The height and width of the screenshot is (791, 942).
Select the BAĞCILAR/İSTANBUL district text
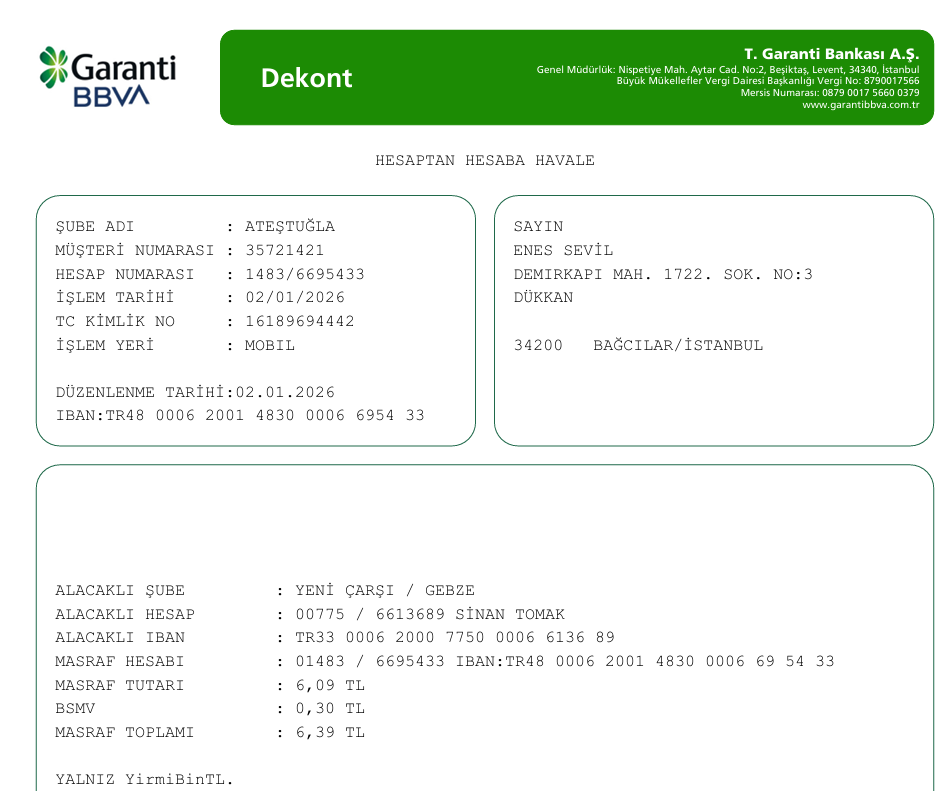pyautogui.click(x=678, y=345)
